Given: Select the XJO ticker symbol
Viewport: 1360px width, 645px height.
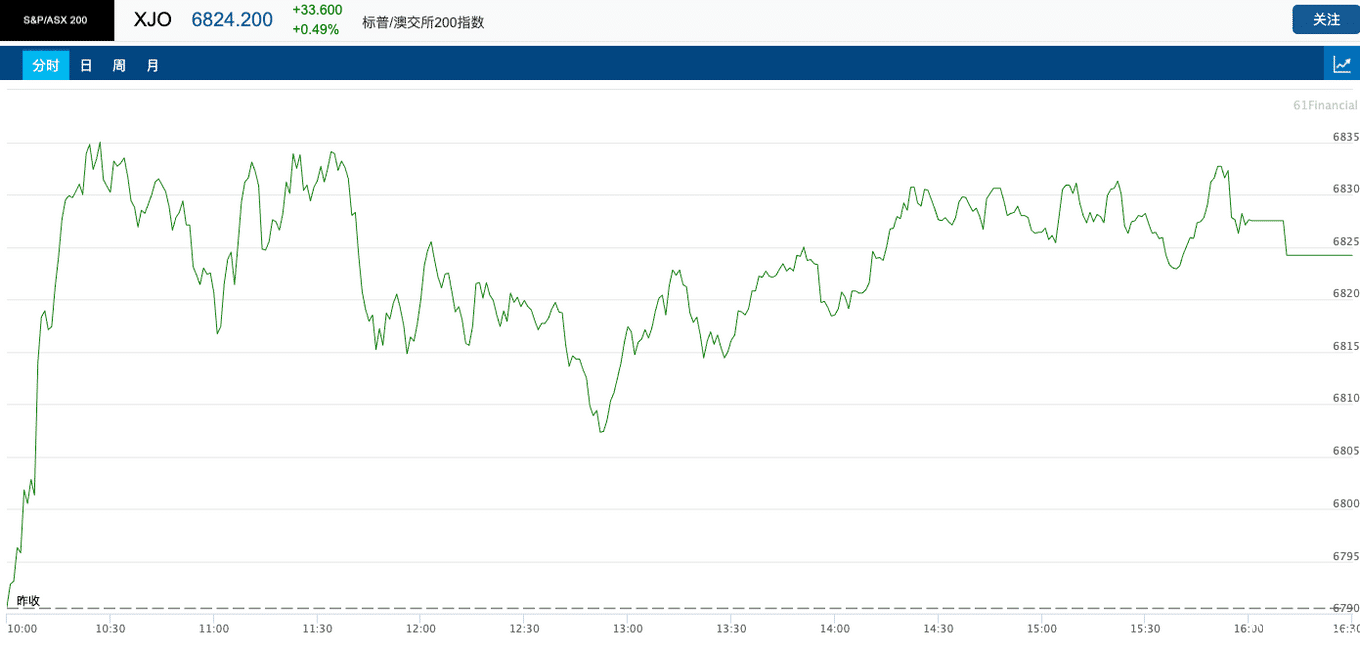Looking at the screenshot, I should click(153, 20).
